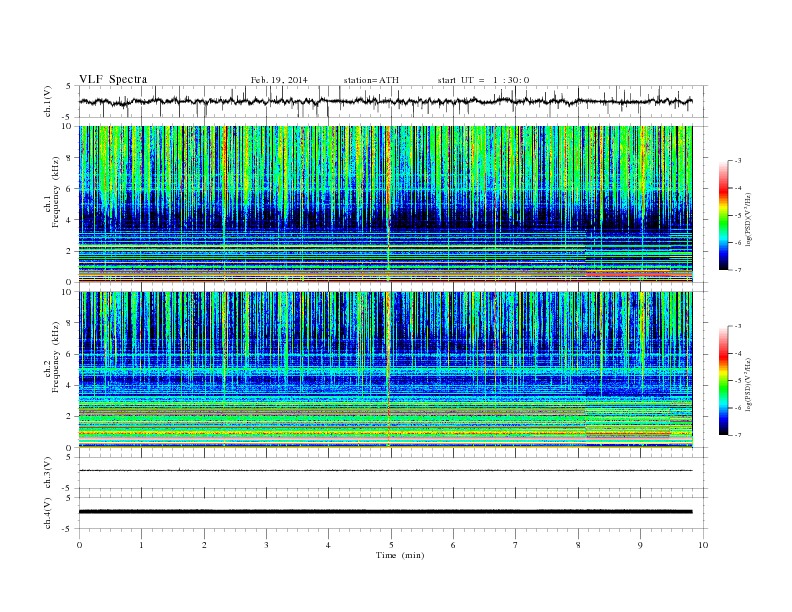Click the 'ch.3(V)' waveform axis label
This screenshot has height=612, width=792.
[x=48, y=473]
